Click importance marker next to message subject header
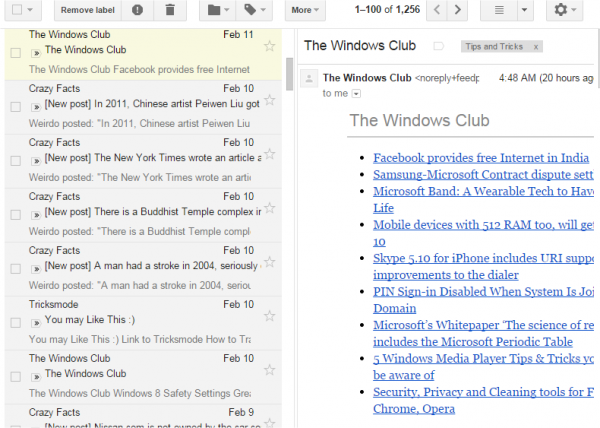This screenshot has width=600, height=428. [439, 46]
